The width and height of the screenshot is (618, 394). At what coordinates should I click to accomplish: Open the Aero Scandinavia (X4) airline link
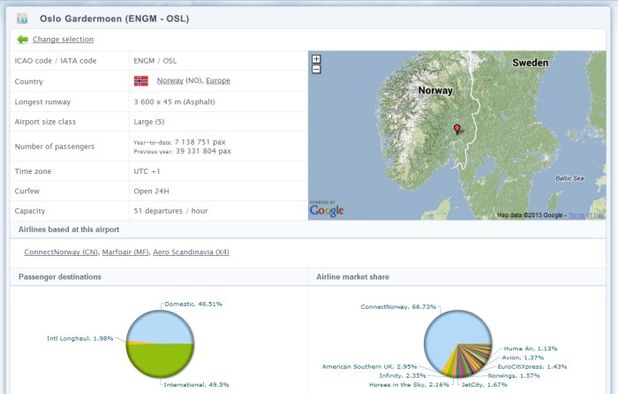pos(191,252)
